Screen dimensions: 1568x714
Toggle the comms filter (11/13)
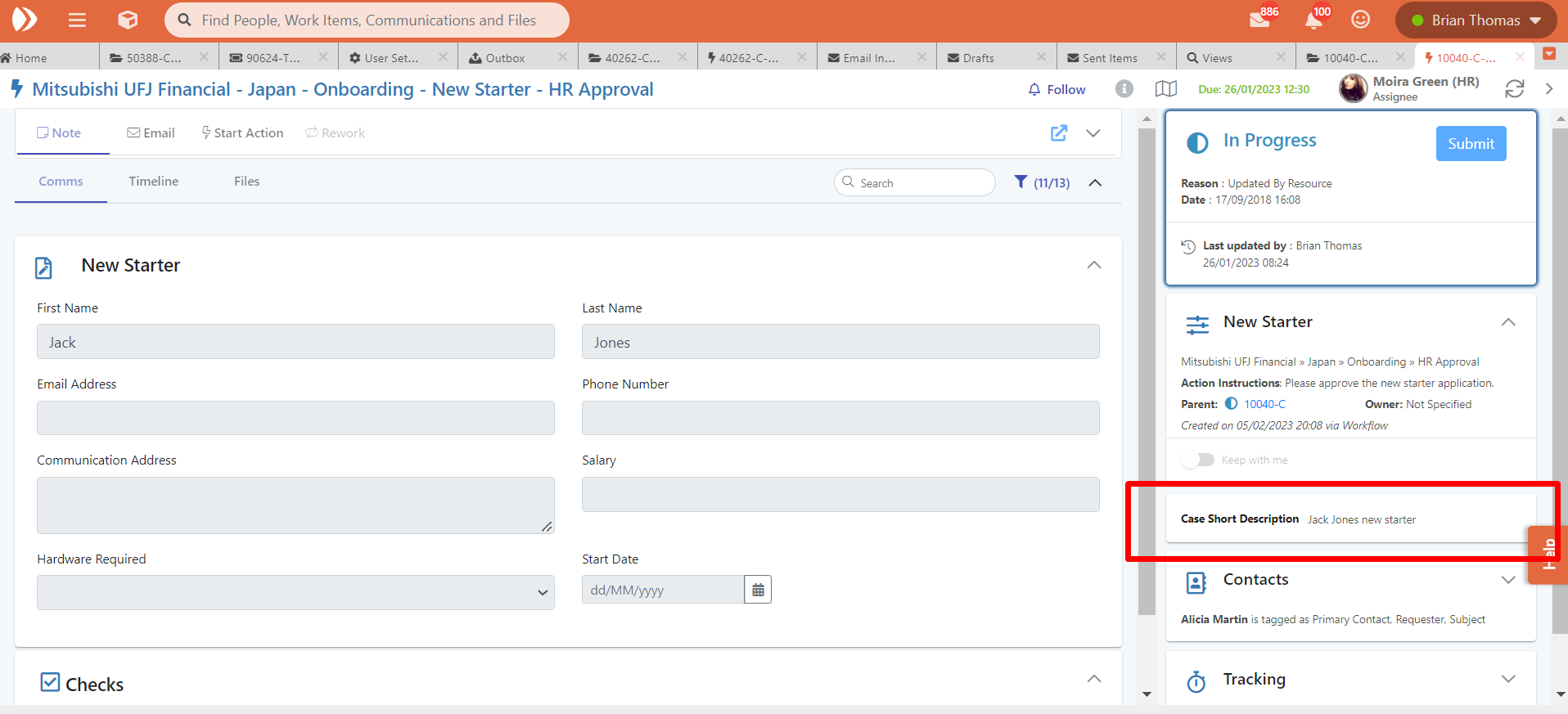pyautogui.click(x=1042, y=182)
